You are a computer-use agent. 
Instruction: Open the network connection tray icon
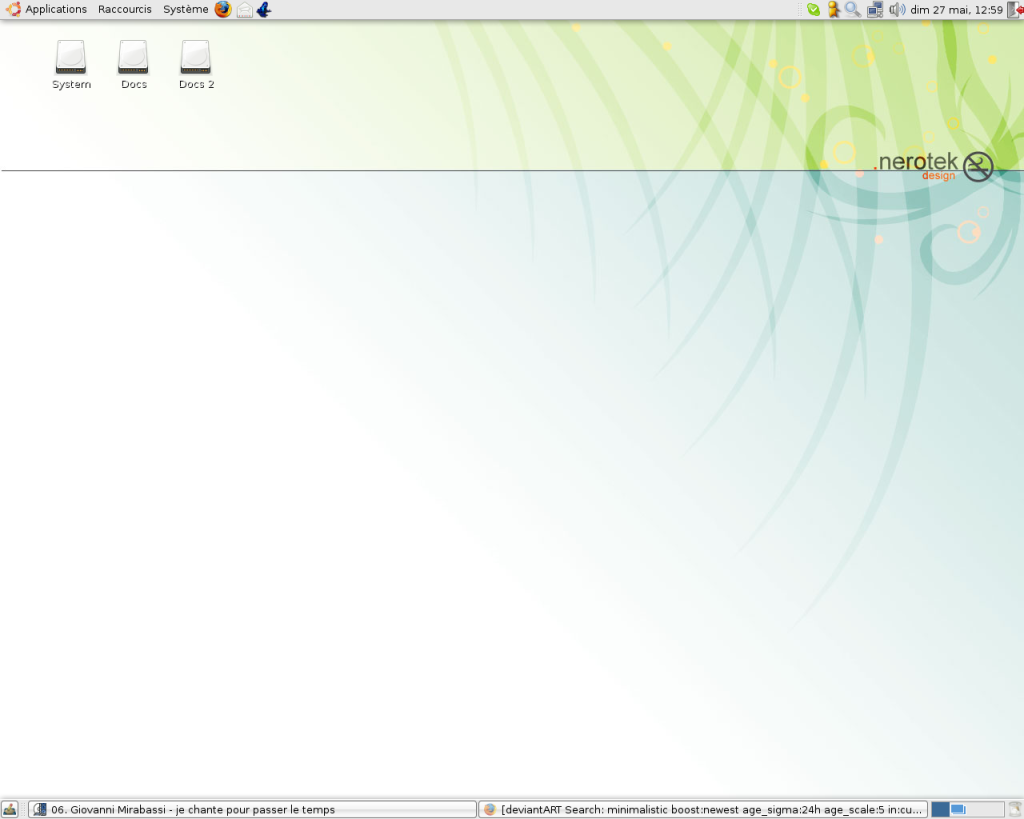point(875,10)
